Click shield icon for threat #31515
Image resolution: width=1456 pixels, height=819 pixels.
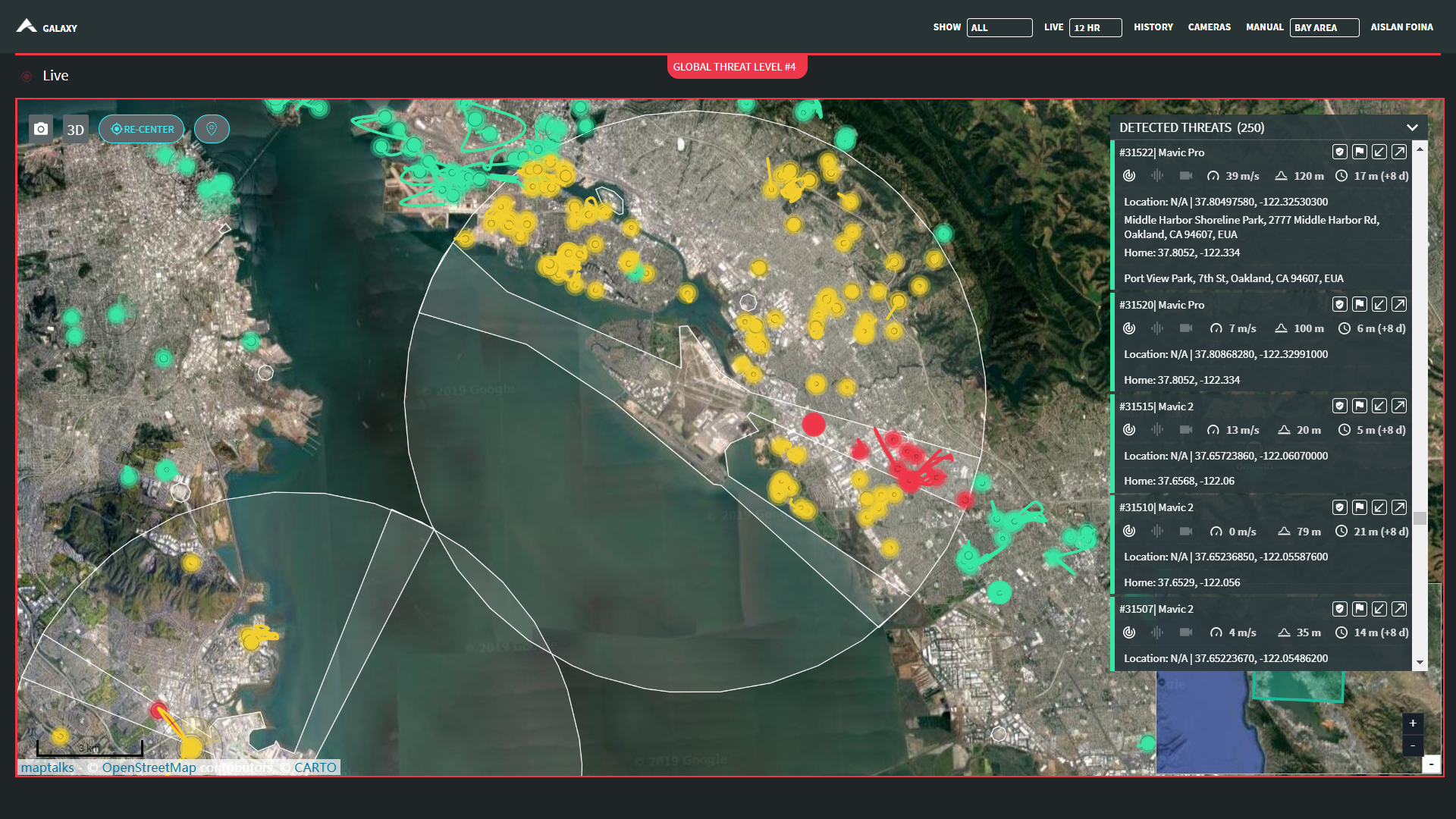coord(1340,406)
